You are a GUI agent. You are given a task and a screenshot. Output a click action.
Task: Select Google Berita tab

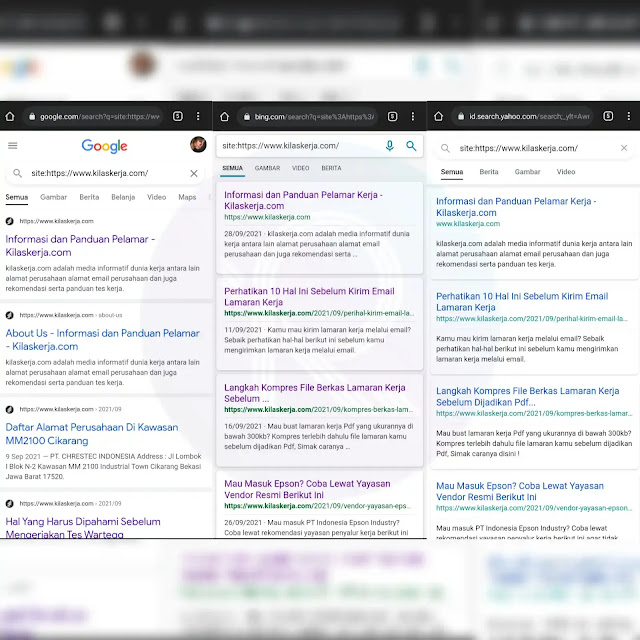tap(89, 197)
